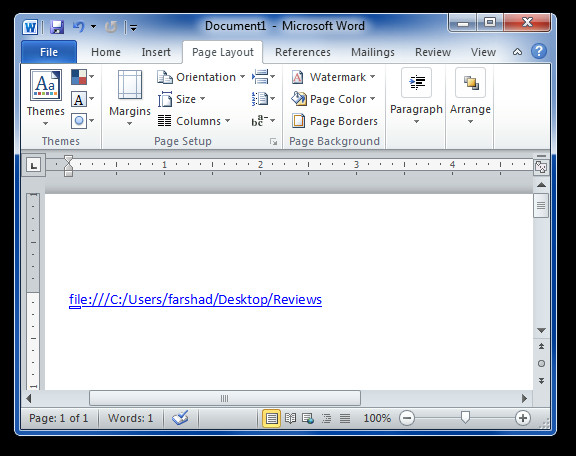
Task: Click the horizontal scrollbar right arrow
Action: (524, 398)
